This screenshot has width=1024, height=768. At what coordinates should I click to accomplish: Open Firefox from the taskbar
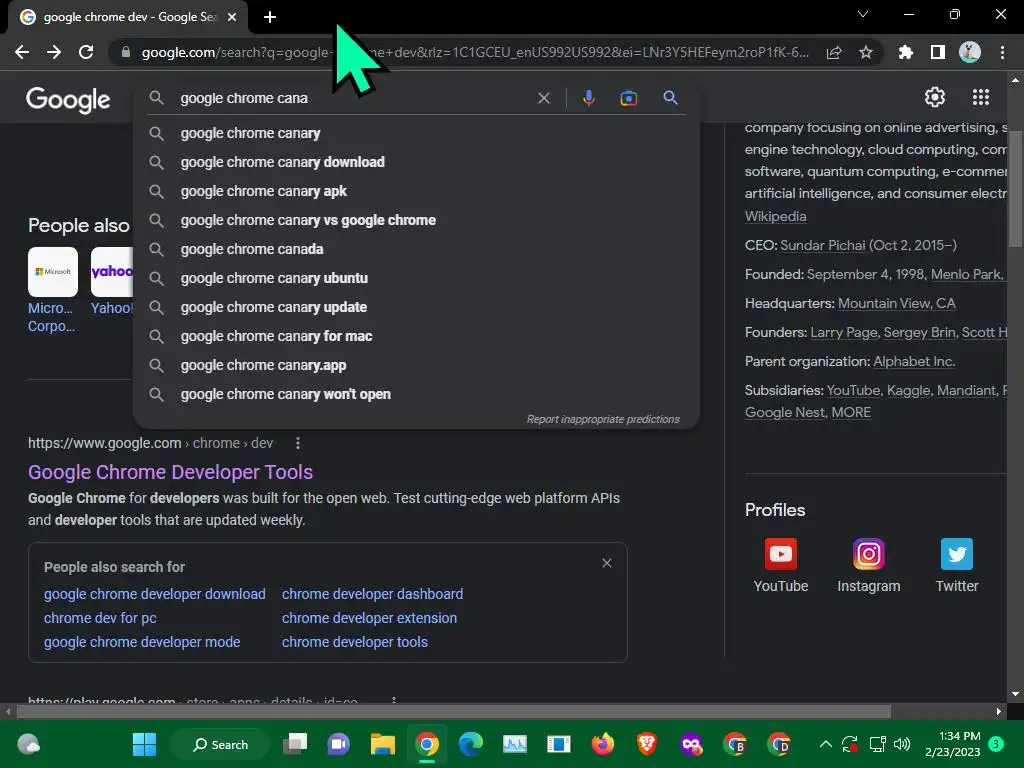coord(603,744)
